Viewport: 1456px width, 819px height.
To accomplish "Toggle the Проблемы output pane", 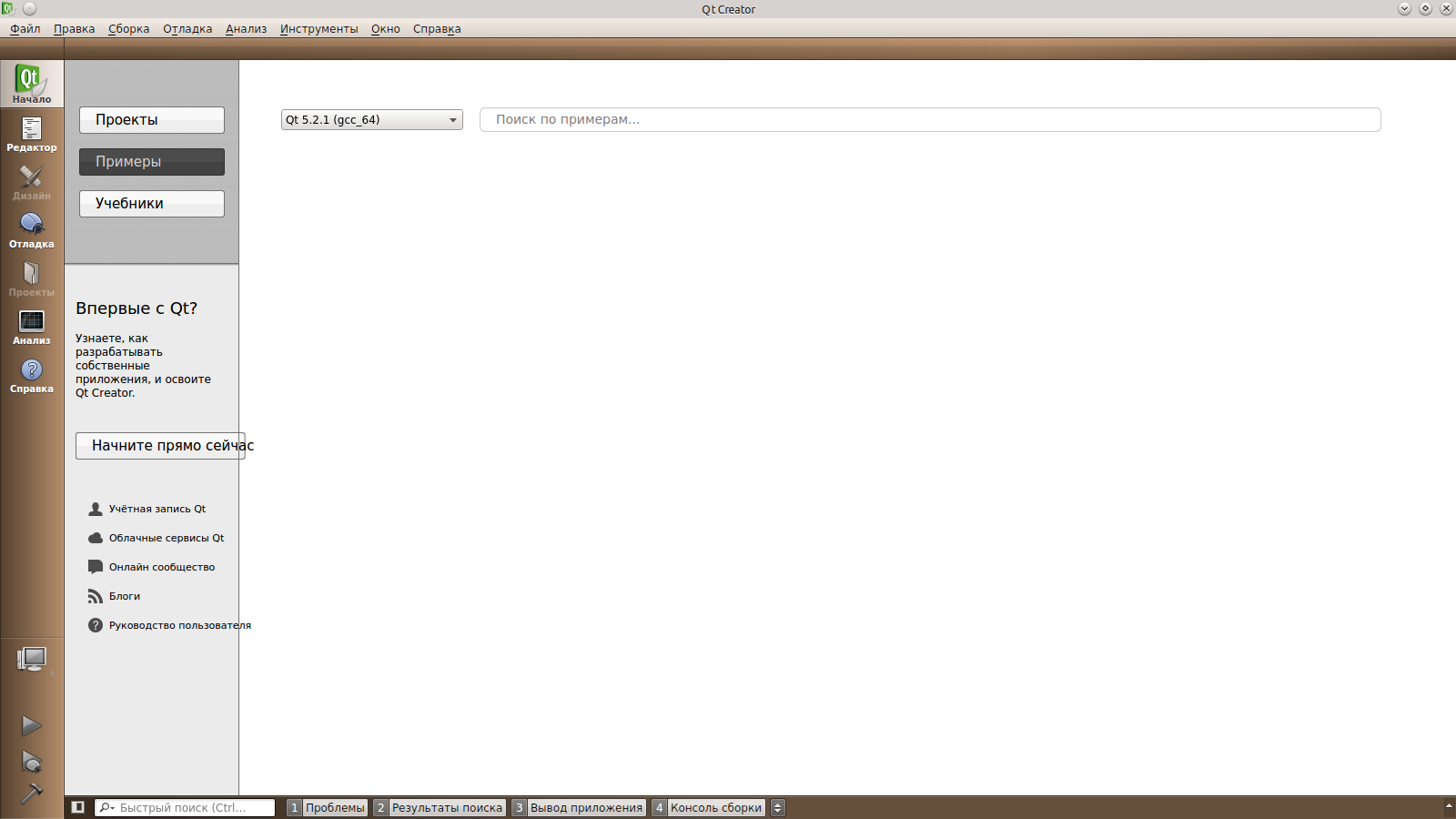I will click(x=327, y=807).
